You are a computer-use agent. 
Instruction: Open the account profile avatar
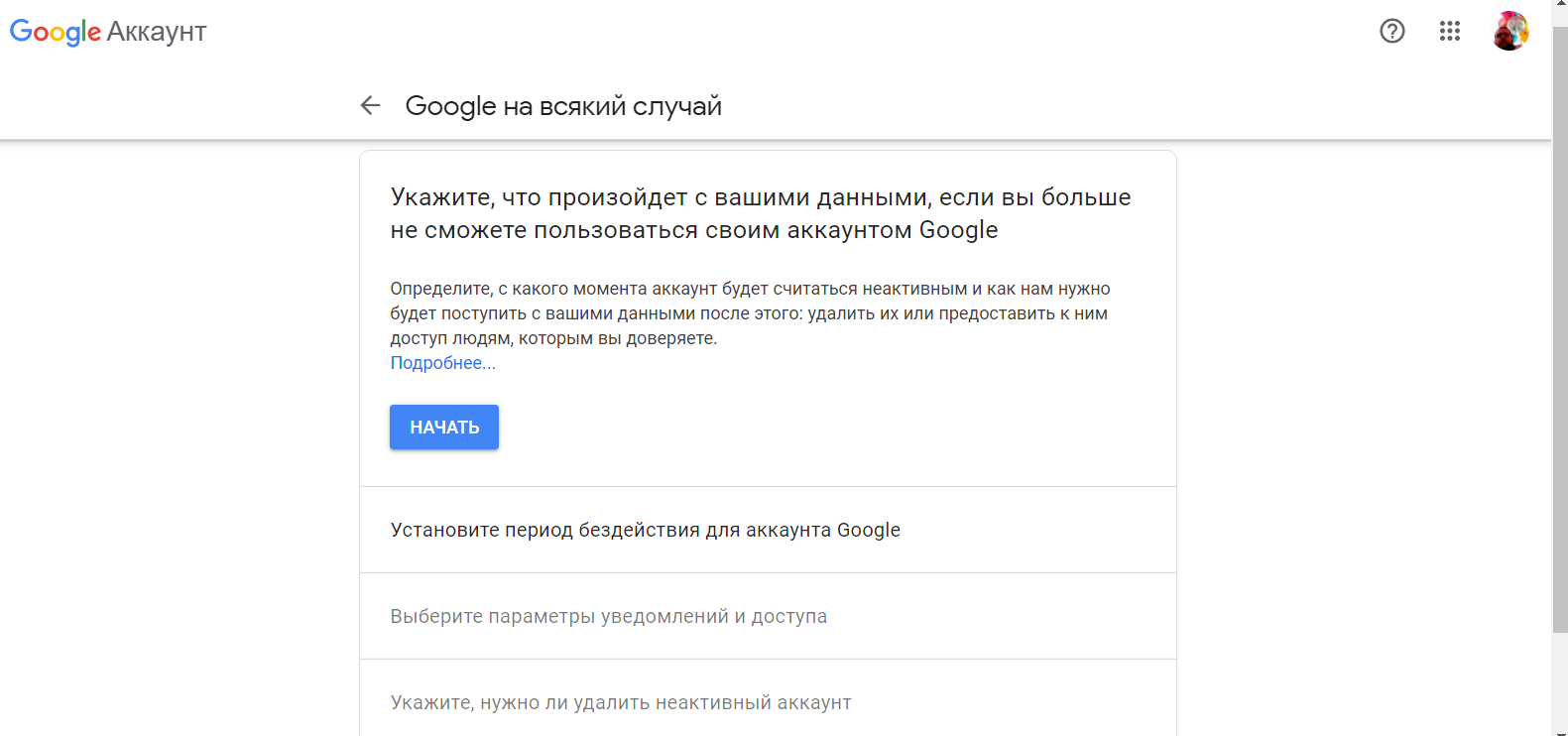pos(1510,31)
